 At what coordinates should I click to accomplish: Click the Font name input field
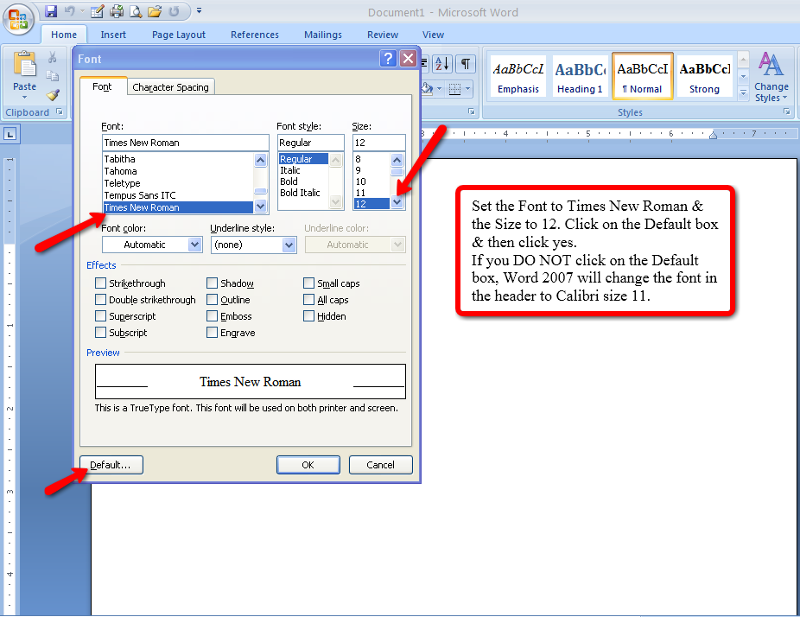coord(185,142)
